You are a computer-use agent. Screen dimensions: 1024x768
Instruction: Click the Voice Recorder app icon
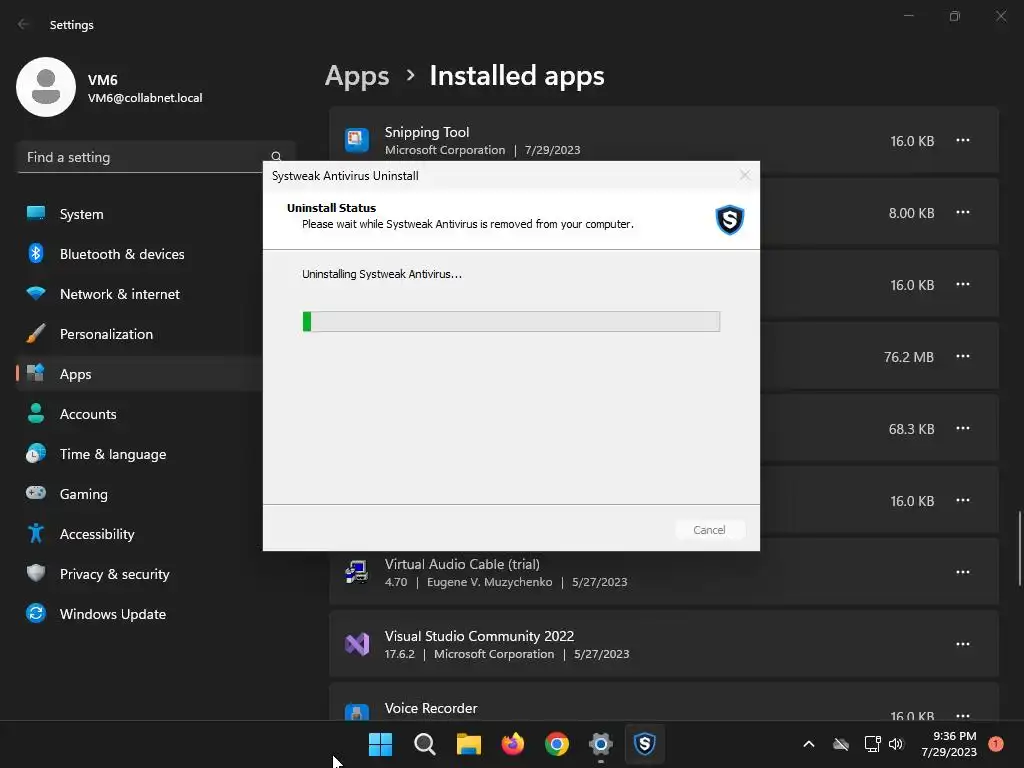pyautogui.click(x=357, y=712)
